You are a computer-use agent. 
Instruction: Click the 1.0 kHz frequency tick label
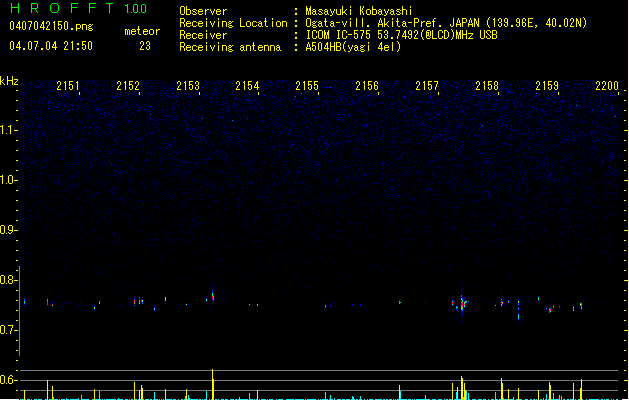point(7,180)
